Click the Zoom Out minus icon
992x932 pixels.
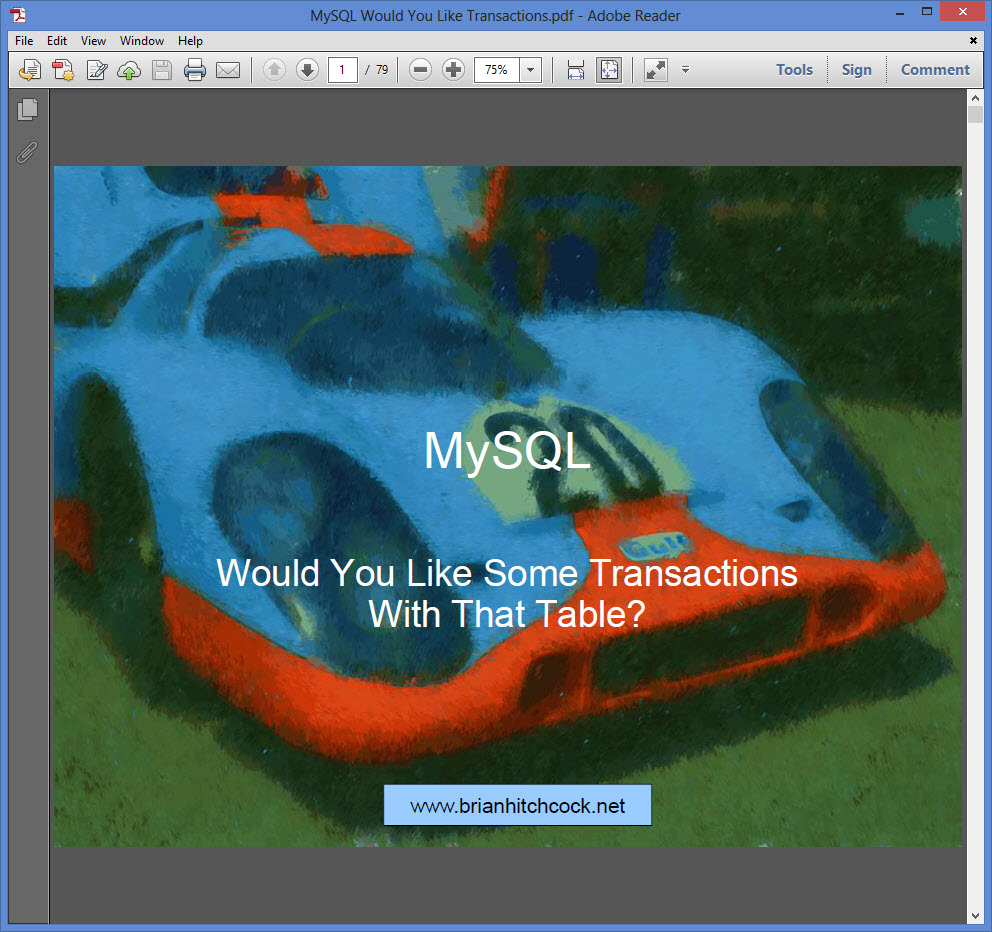click(x=419, y=70)
